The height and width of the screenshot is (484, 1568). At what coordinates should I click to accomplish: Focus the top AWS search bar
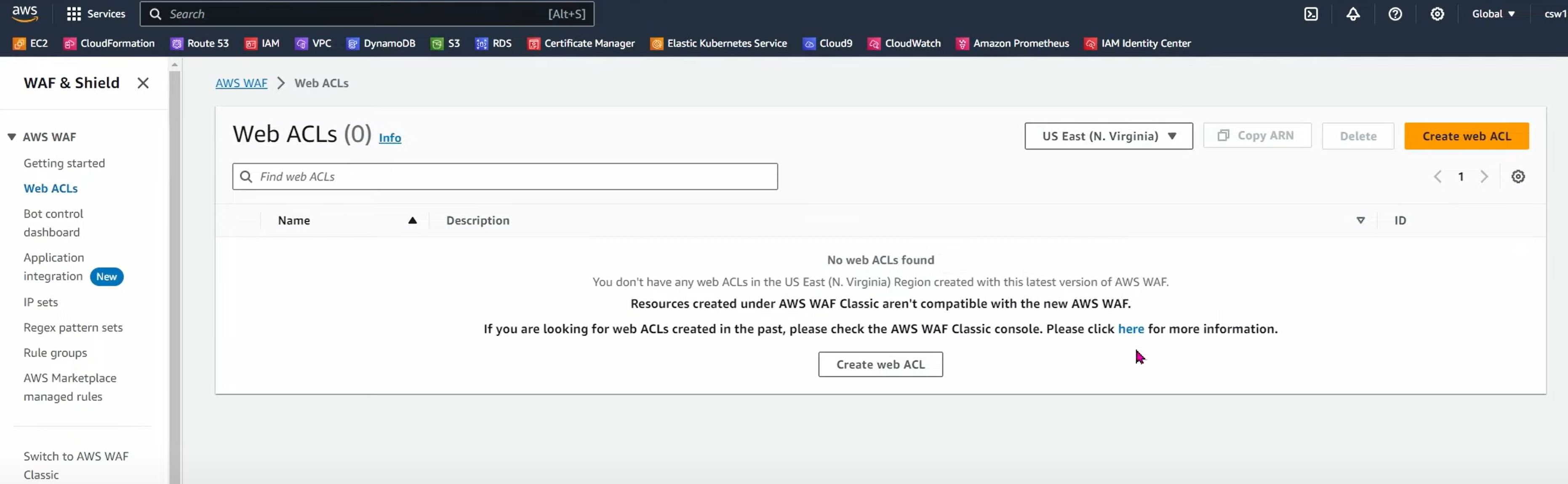point(367,14)
